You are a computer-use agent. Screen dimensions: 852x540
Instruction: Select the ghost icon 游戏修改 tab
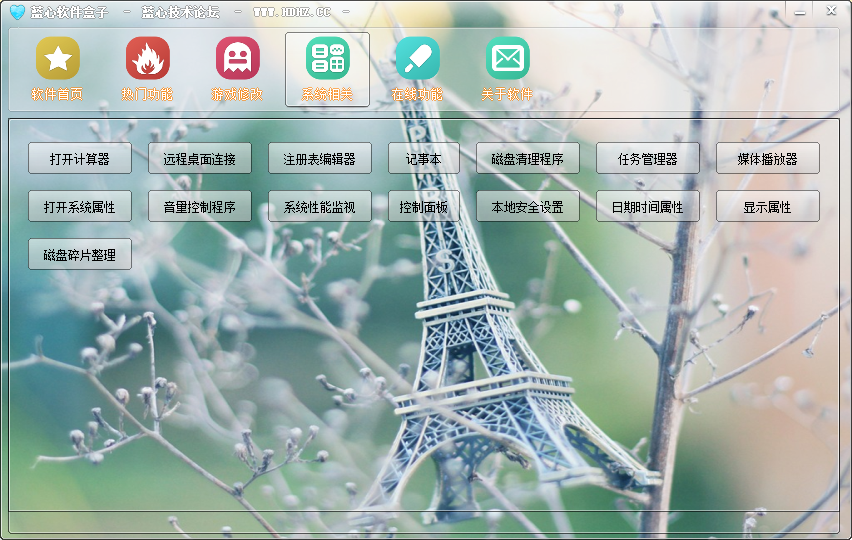tap(237, 59)
